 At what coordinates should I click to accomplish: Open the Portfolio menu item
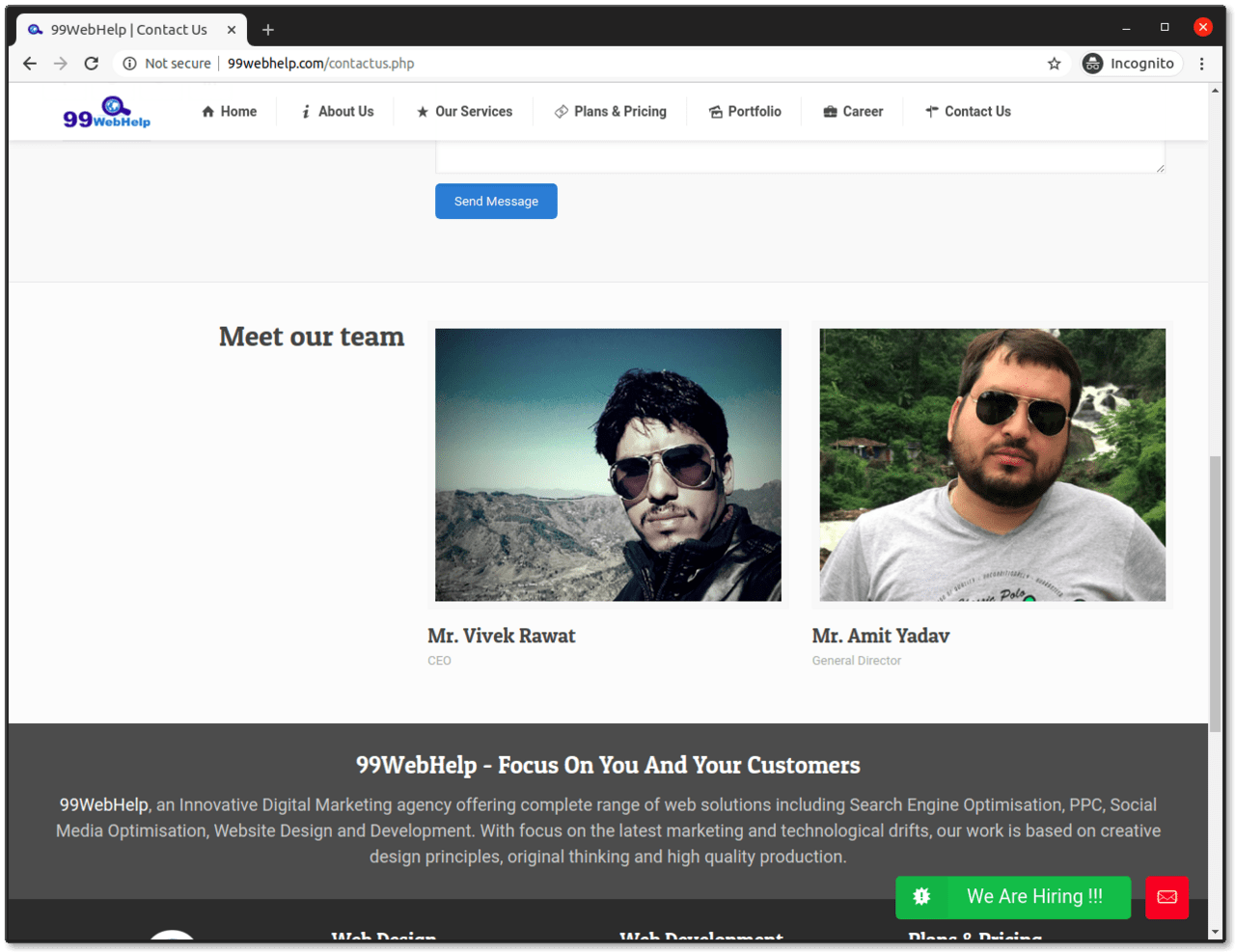pyautogui.click(x=745, y=112)
